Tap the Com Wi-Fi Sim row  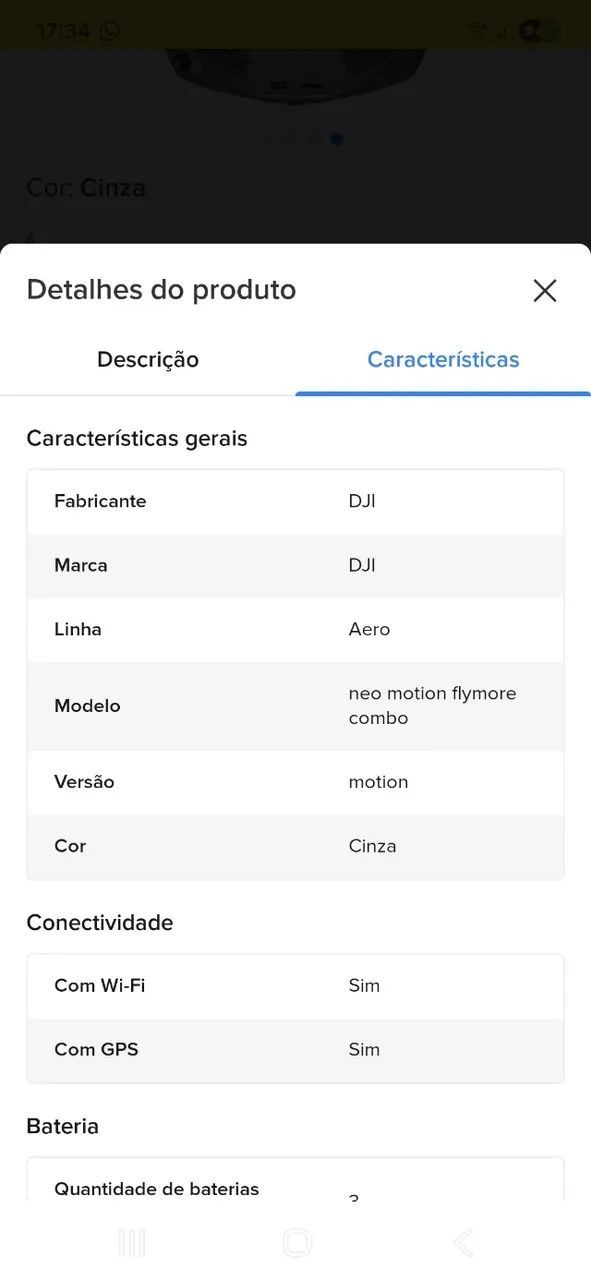(296, 985)
